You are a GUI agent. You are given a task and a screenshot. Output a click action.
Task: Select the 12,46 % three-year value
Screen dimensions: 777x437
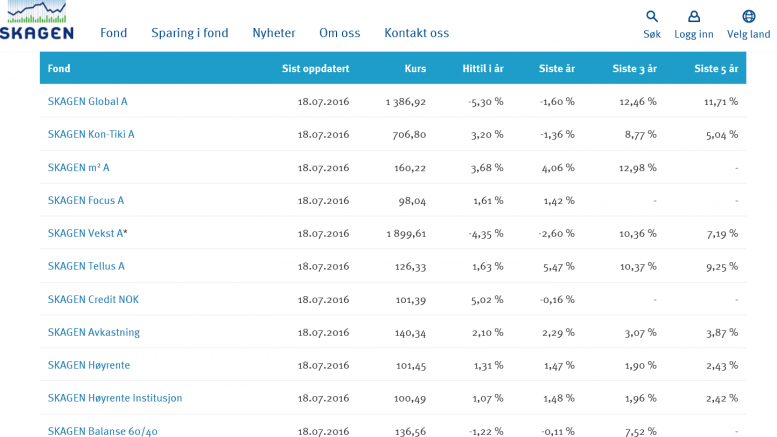click(638, 102)
